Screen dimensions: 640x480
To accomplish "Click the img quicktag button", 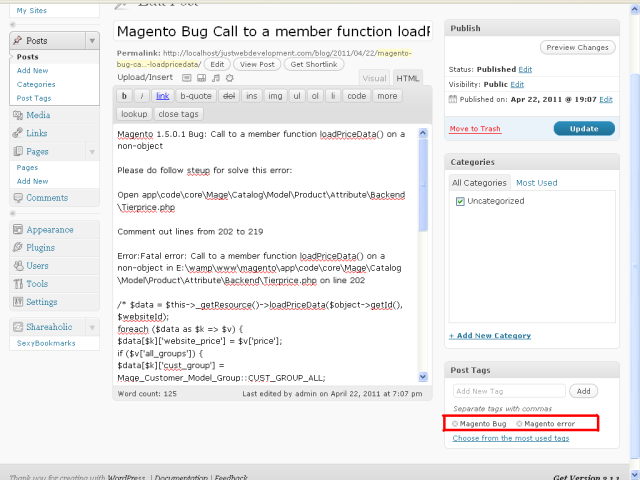I will pos(275,96).
